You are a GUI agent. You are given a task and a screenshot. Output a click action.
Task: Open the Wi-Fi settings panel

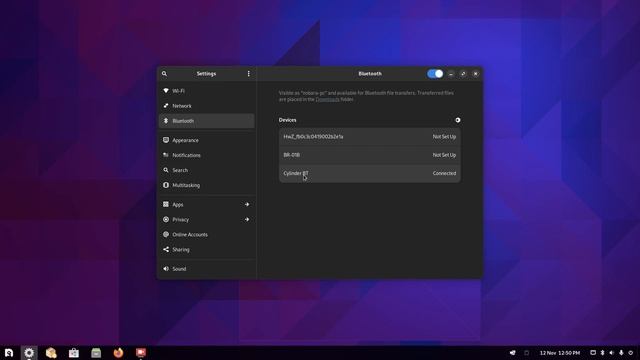coord(207,91)
